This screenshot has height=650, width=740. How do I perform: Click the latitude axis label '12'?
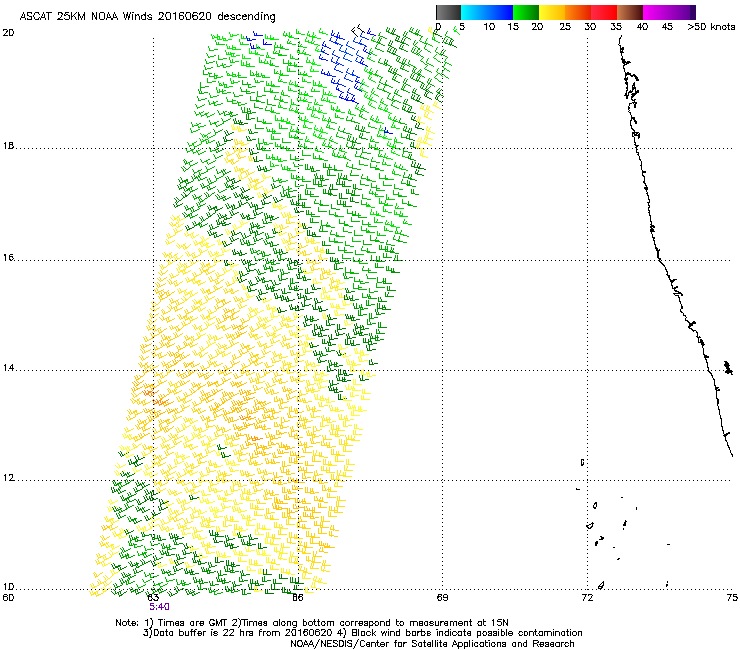tap(8, 478)
